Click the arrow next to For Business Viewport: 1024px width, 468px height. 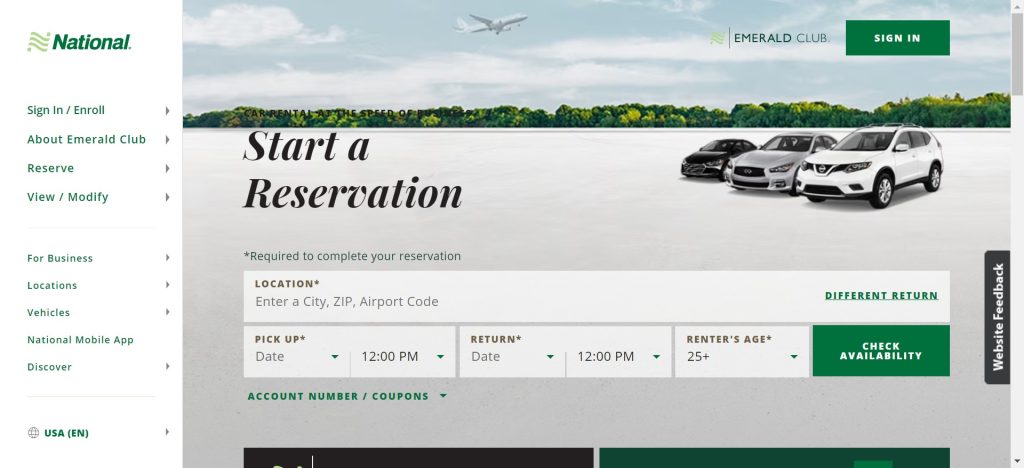click(167, 258)
